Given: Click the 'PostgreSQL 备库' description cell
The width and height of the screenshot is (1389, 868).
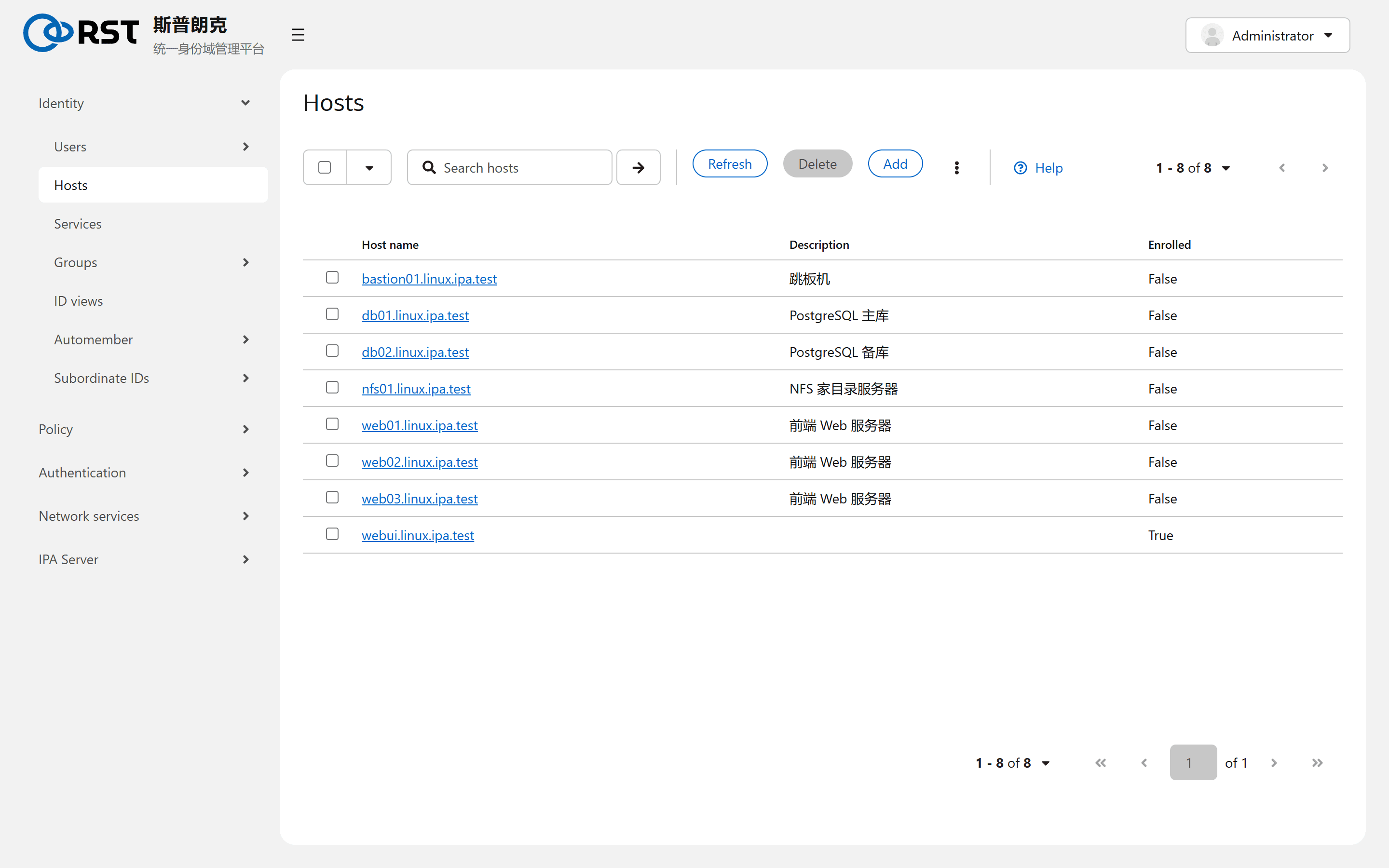Looking at the screenshot, I should (839, 352).
